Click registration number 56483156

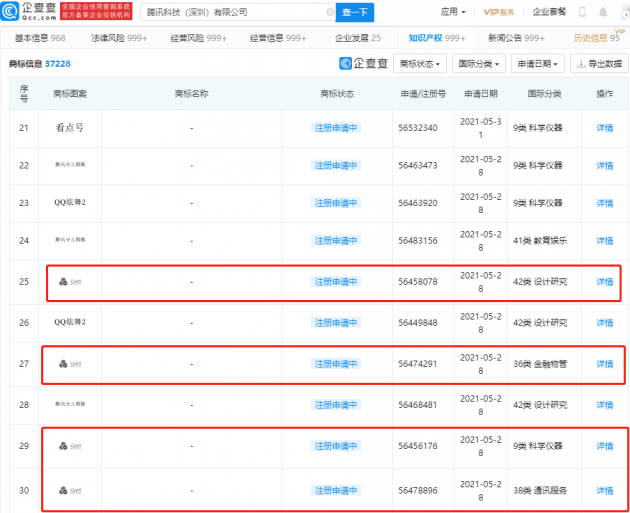[418, 241]
